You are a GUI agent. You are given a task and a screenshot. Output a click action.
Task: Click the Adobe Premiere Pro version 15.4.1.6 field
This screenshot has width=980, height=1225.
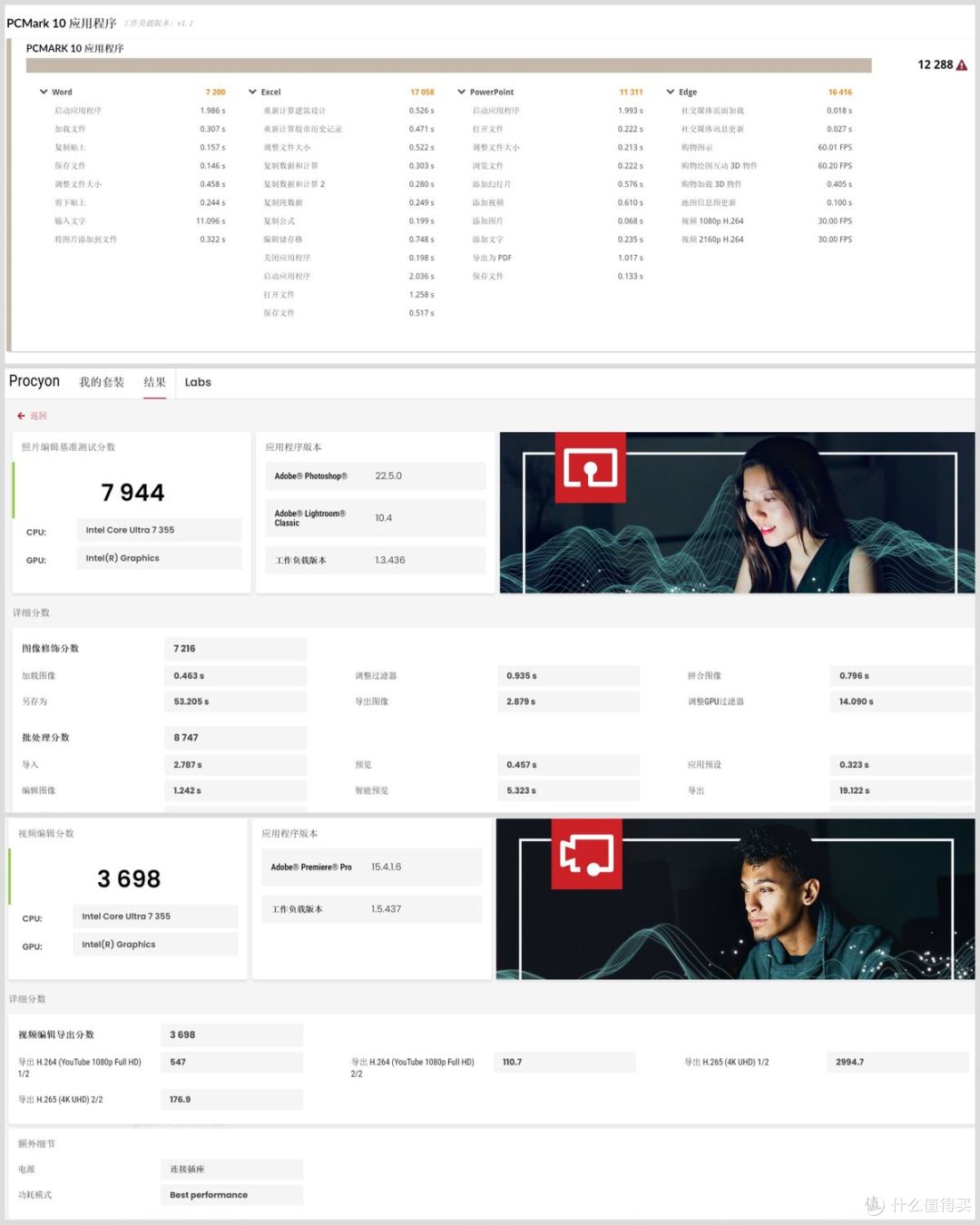(372, 867)
